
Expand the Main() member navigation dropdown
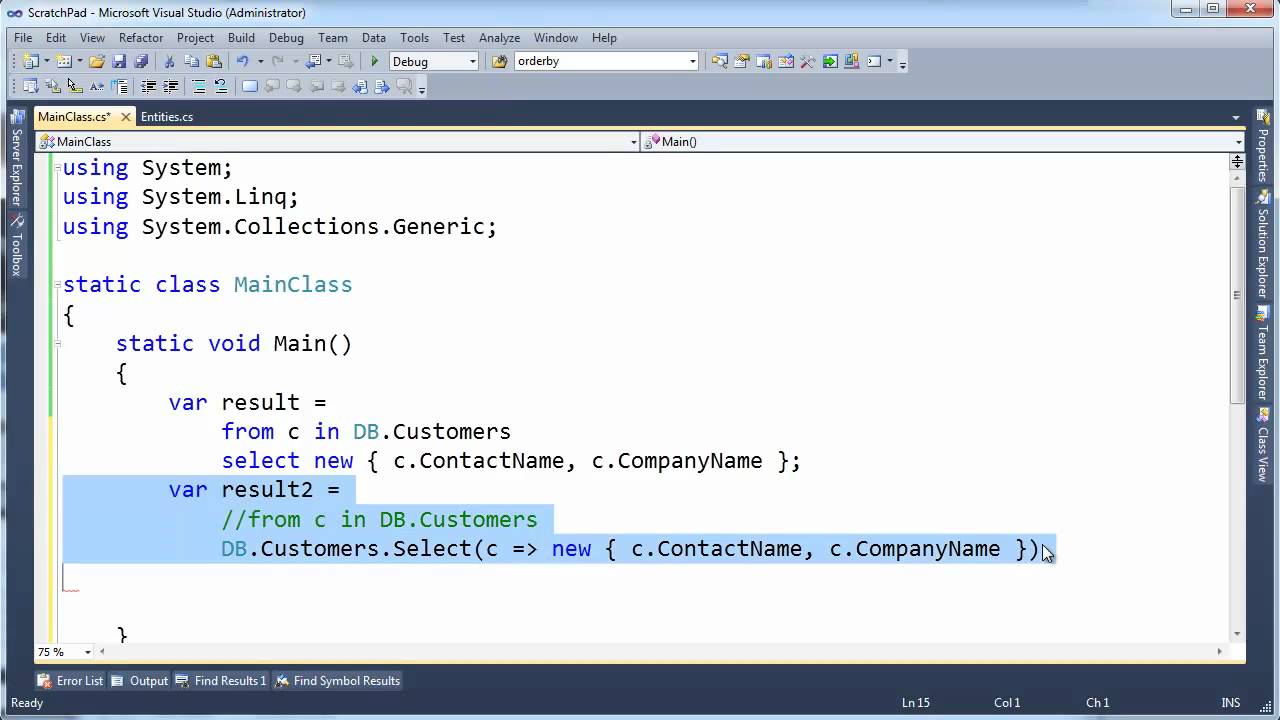pyautogui.click(x=1238, y=142)
